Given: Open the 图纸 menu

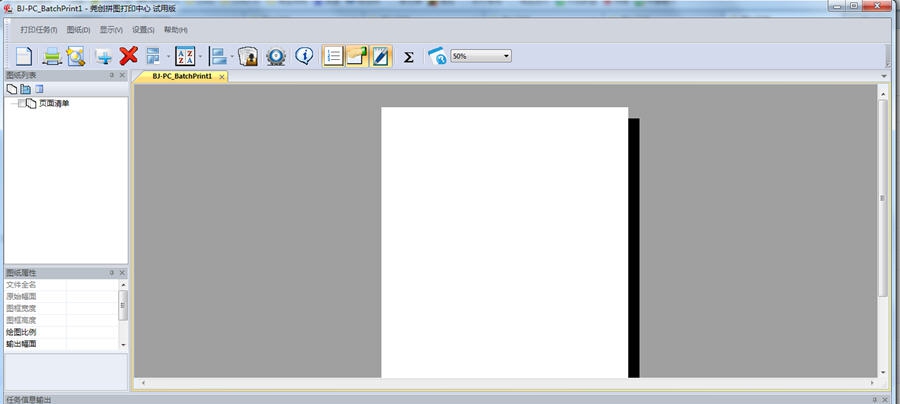Looking at the screenshot, I should tap(79, 30).
